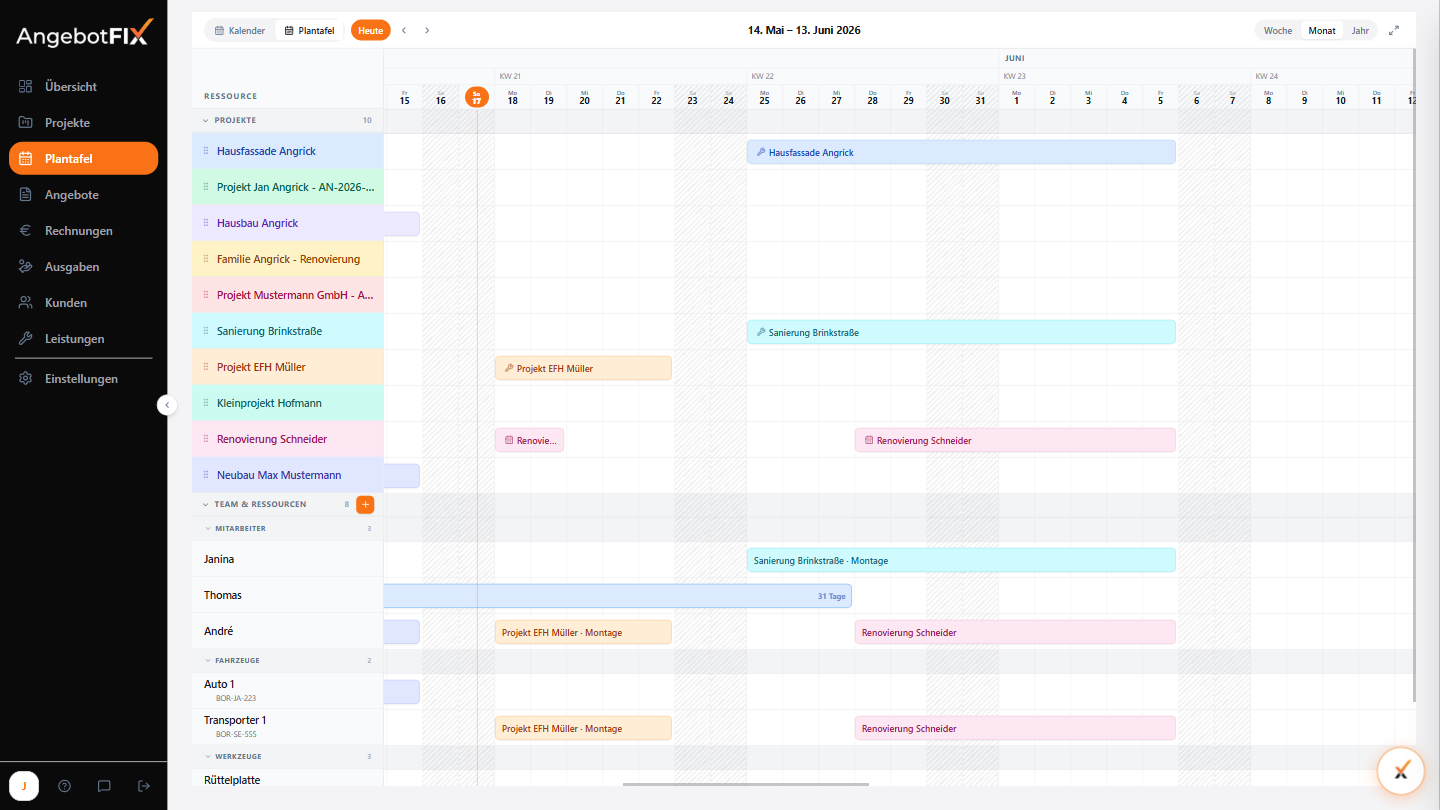Image resolution: width=1440 pixels, height=810 pixels.
Task: Click employee name André
Action: [x=219, y=631]
